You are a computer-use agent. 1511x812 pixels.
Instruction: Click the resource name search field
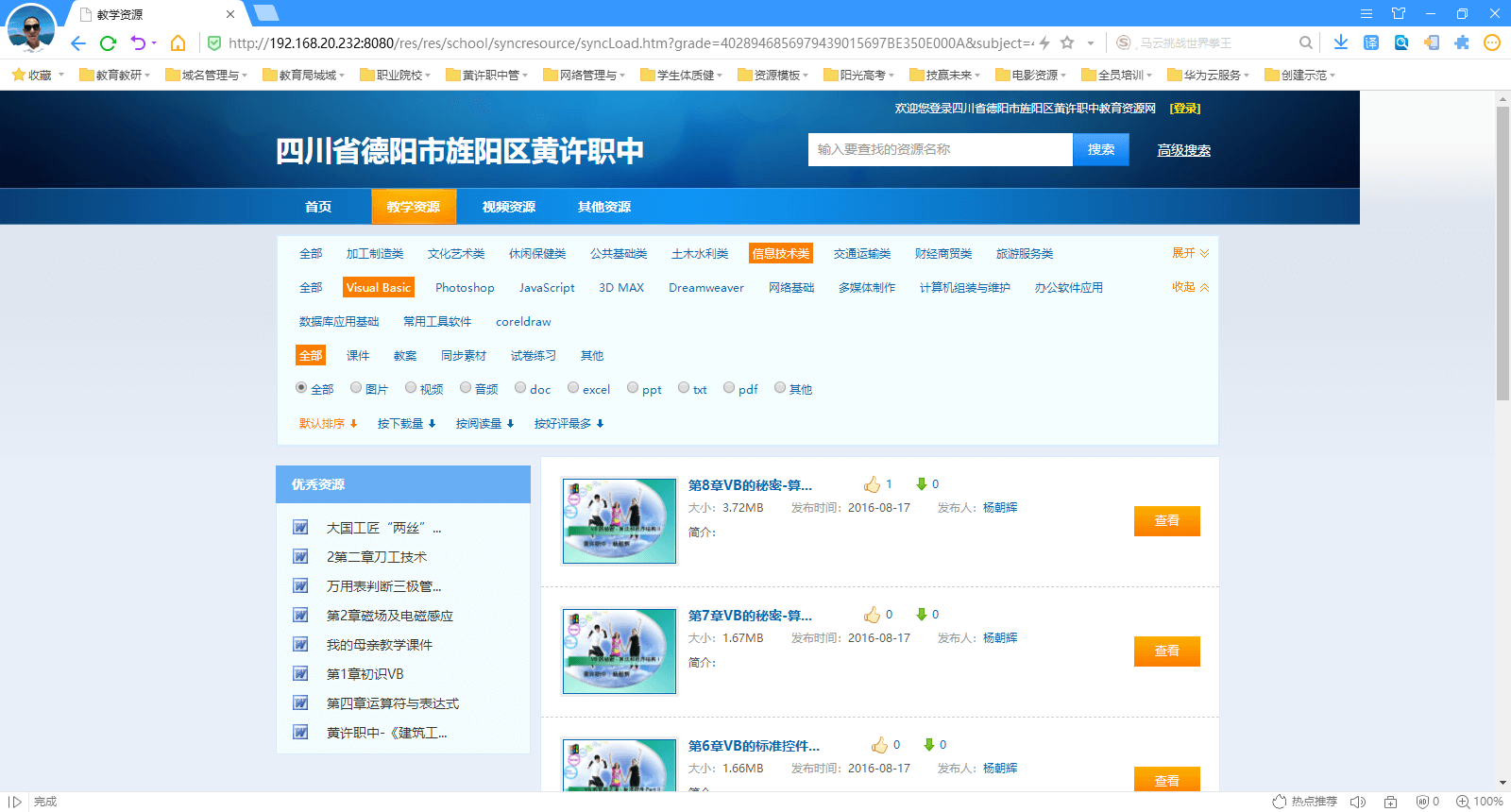(x=940, y=149)
